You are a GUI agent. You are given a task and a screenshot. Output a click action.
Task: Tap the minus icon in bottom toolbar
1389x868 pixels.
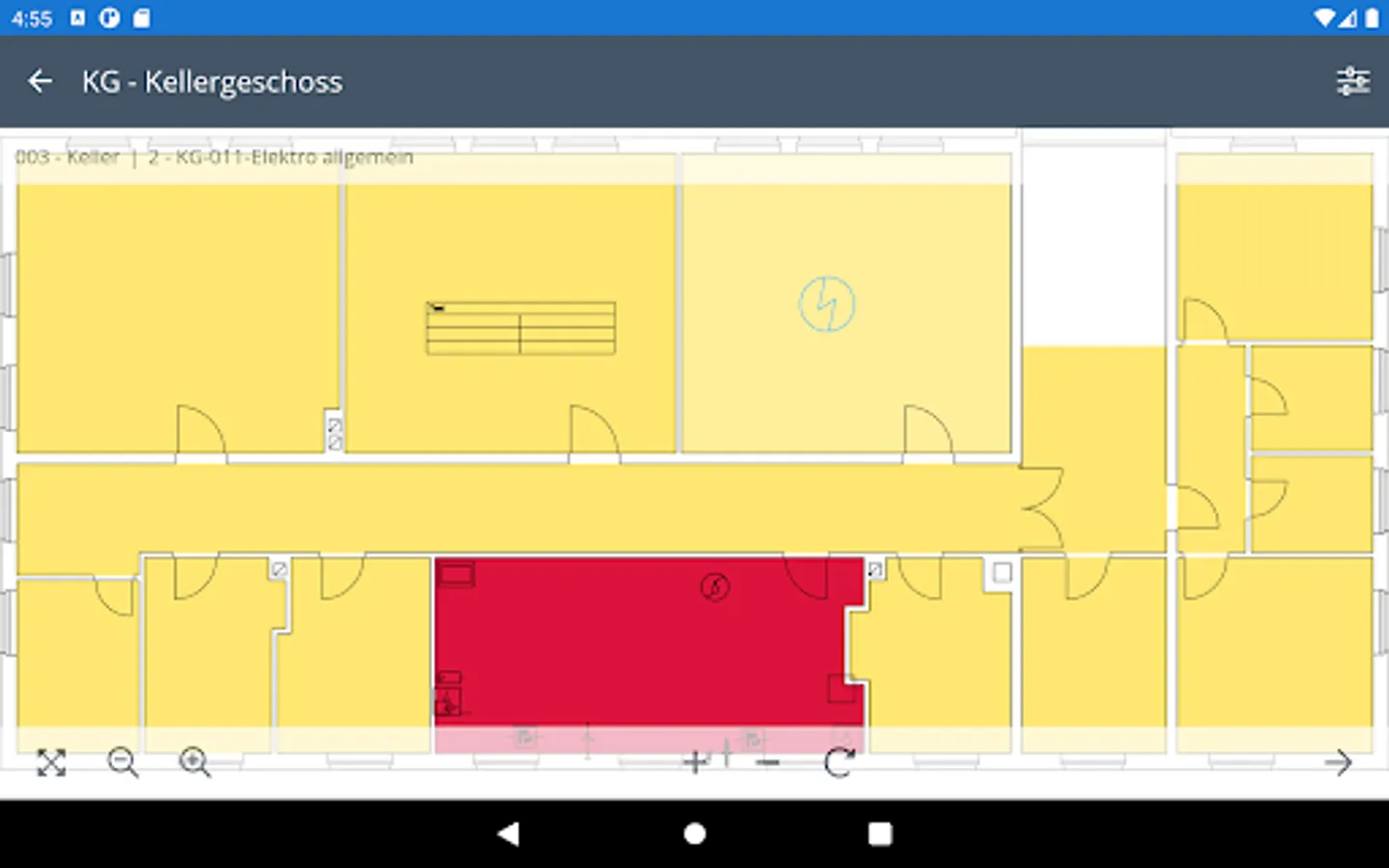[768, 763]
